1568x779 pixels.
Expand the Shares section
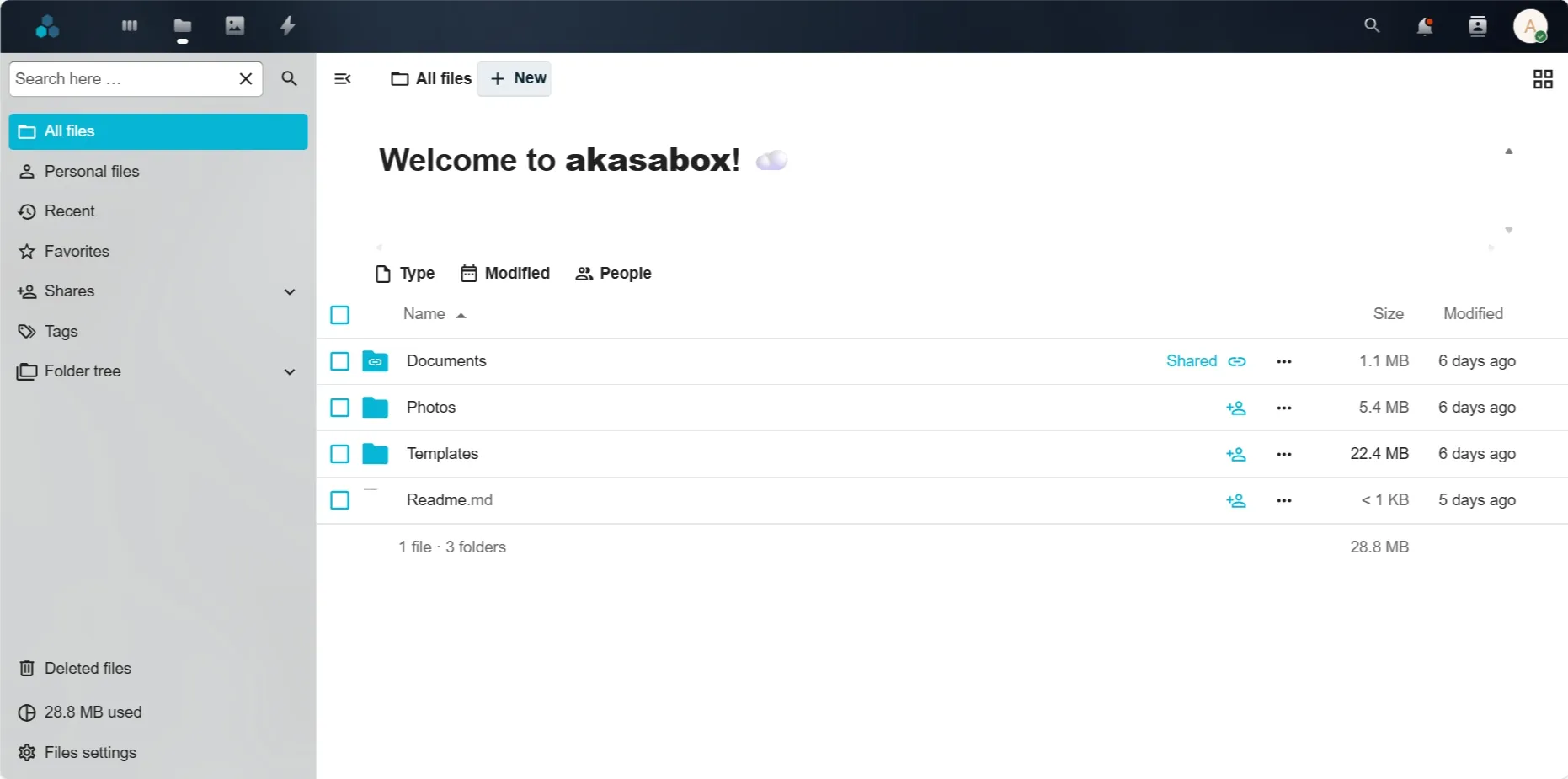[290, 291]
